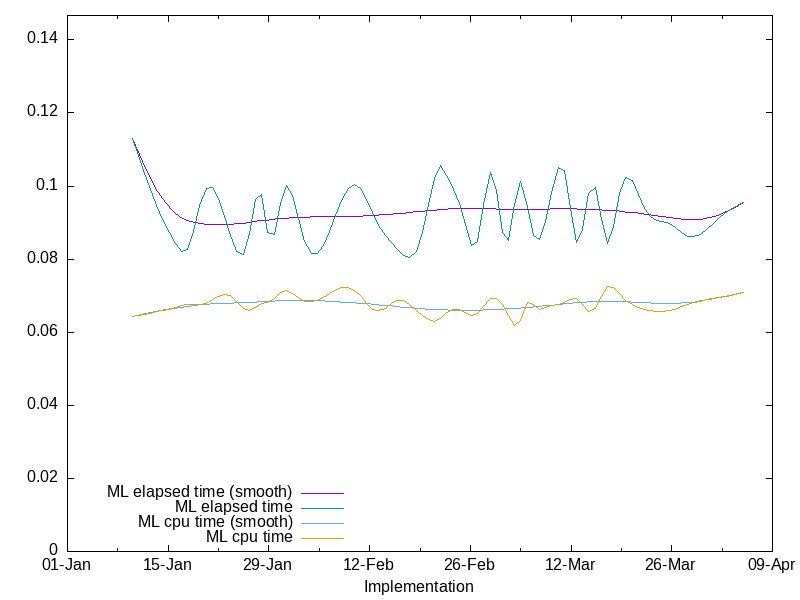Click the 09-Apr x-axis date label
Viewport: 800px width, 600px height.
[x=770, y=565]
